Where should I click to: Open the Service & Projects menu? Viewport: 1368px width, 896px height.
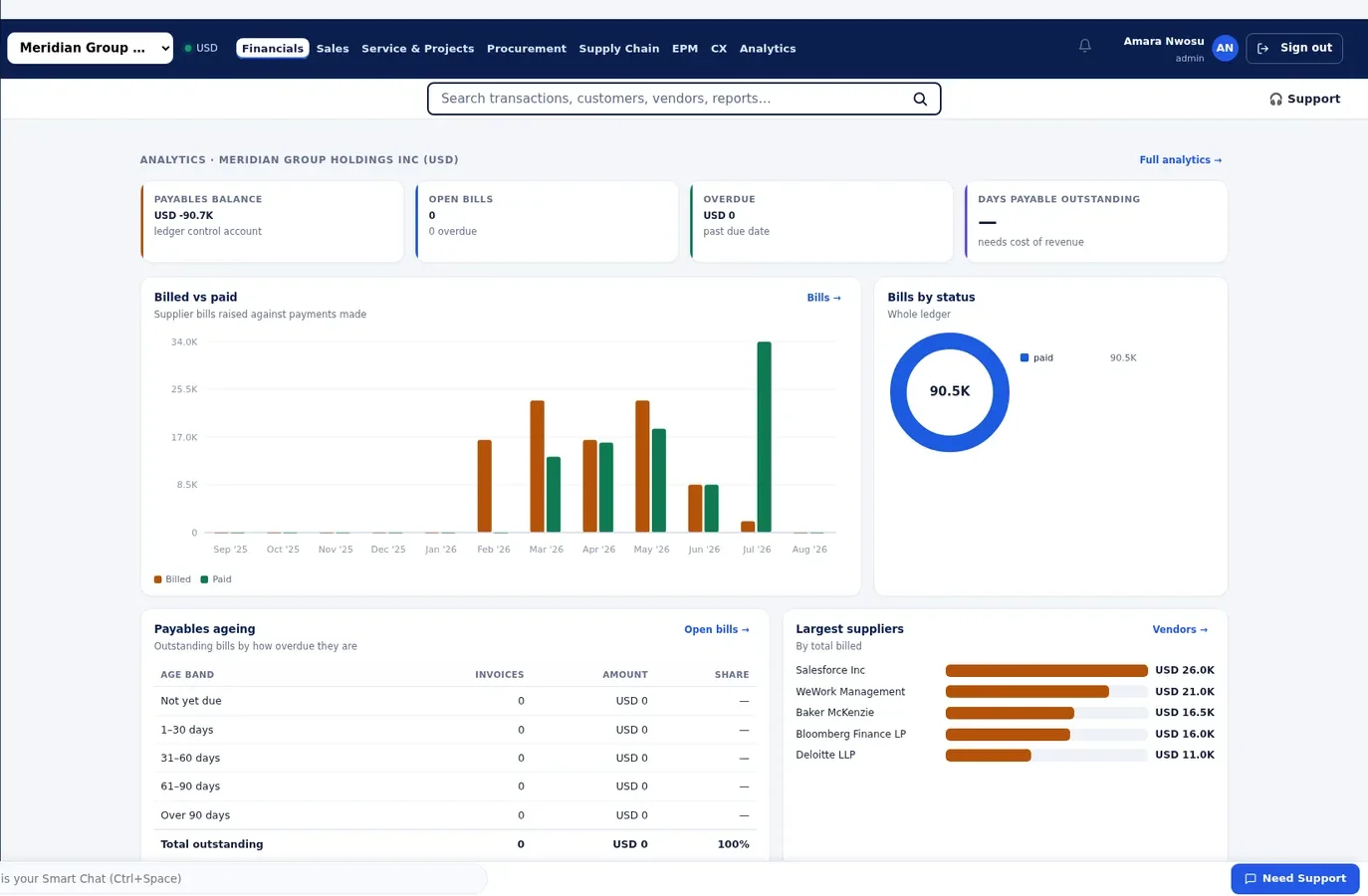click(x=418, y=49)
